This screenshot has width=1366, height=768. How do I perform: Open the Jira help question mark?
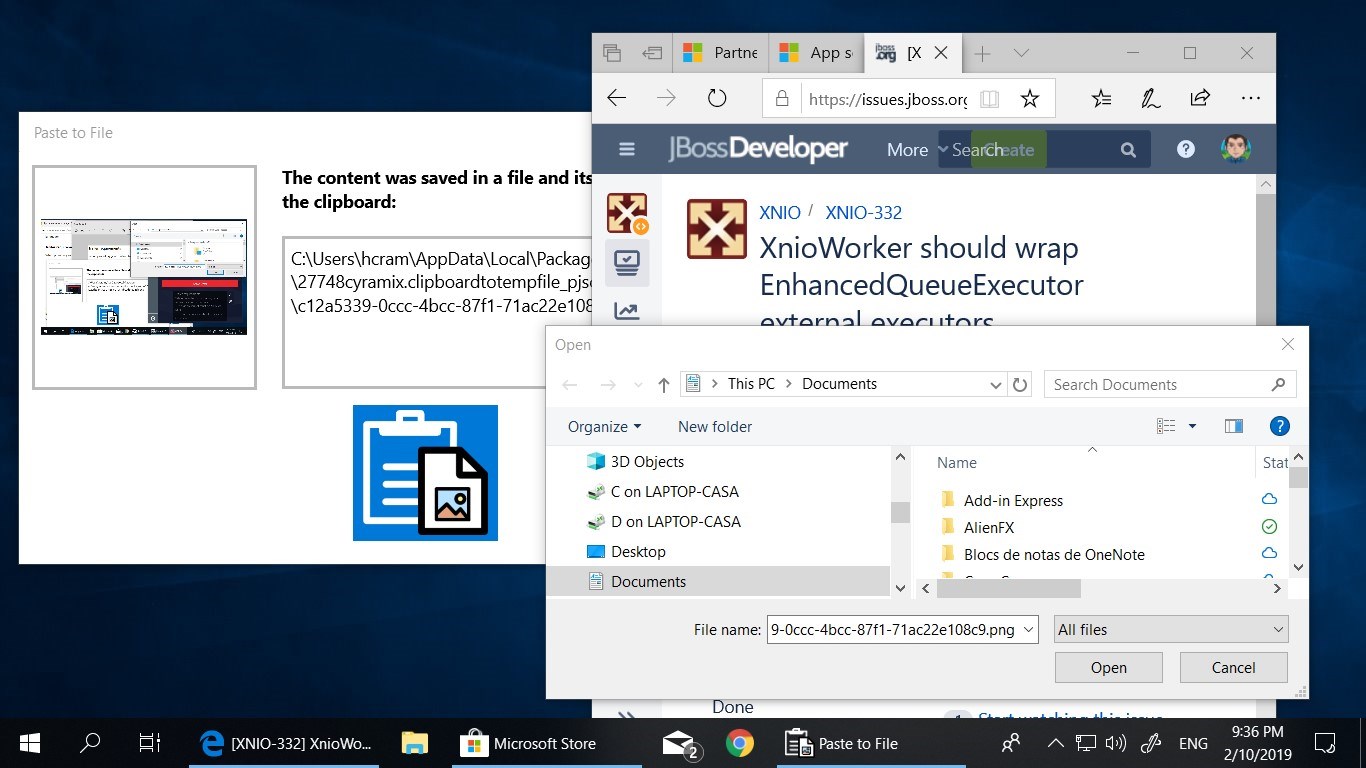[x=1186, y=149]
